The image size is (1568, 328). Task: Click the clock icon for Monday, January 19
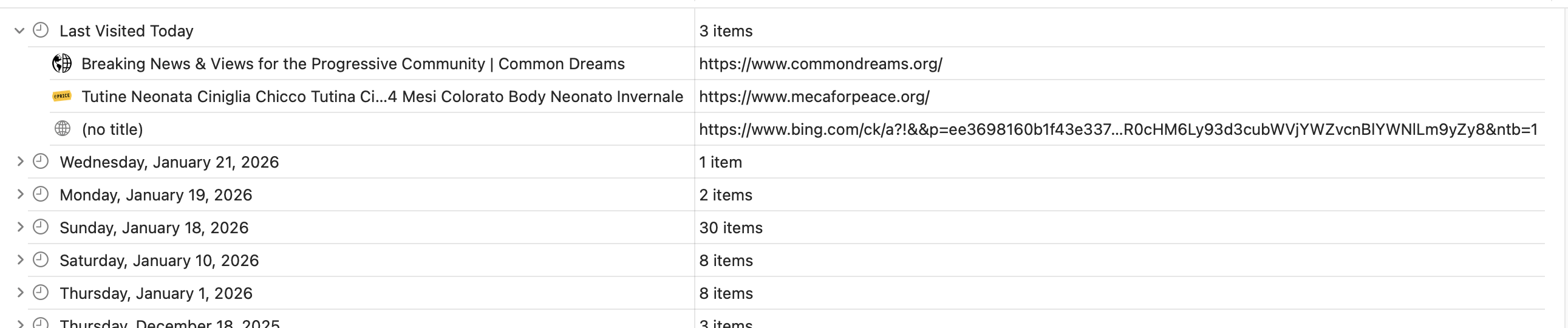pos(41,195)
